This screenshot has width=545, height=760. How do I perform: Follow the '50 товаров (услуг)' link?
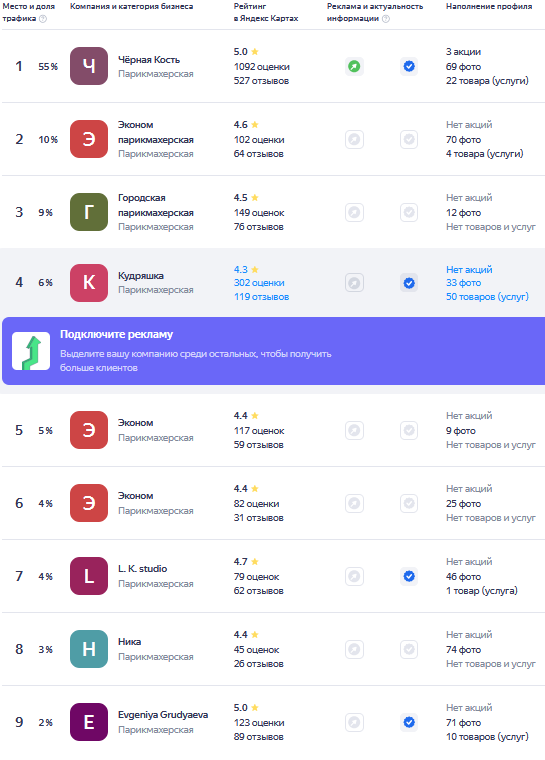click(x=487, y=297)
